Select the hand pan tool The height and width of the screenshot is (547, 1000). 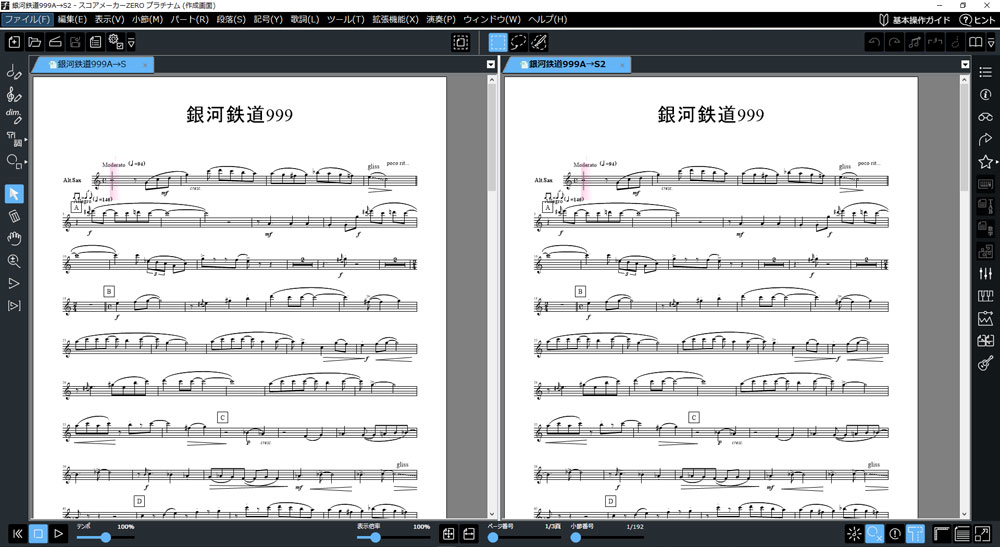(x=14, y=238)
